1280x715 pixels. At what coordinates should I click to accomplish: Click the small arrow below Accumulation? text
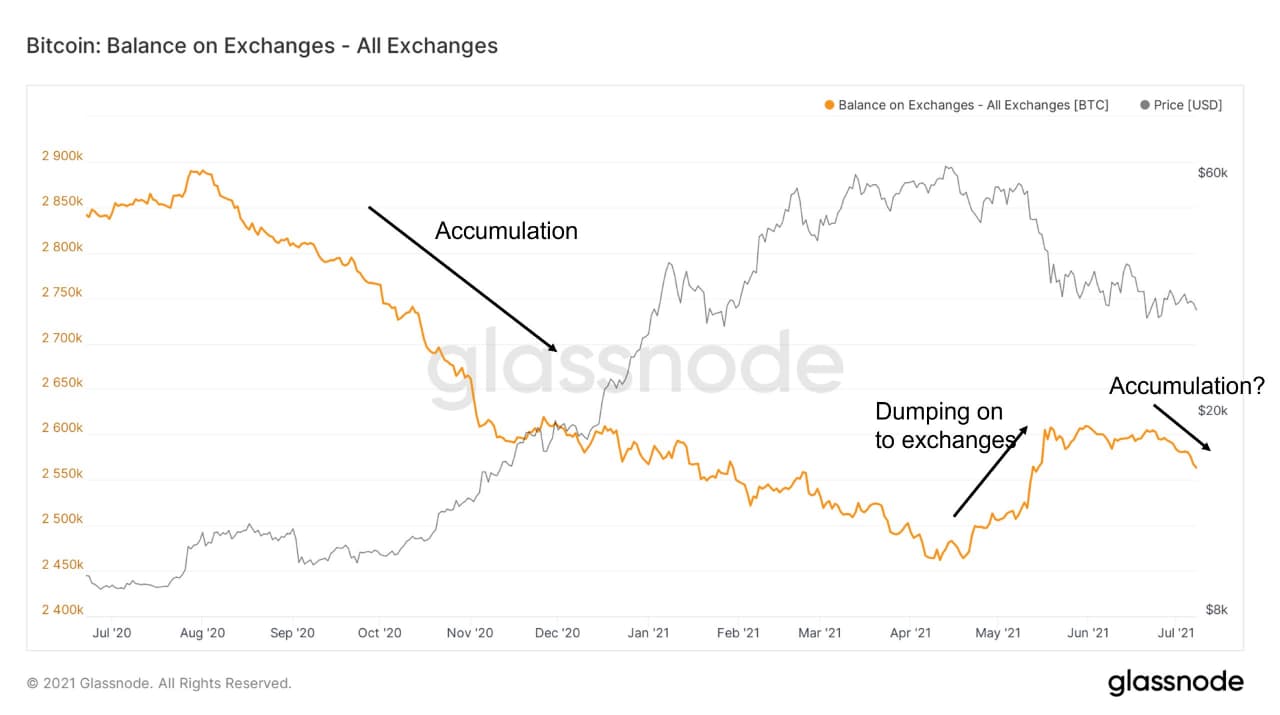pyautogui.click(x=1182, y=427)
